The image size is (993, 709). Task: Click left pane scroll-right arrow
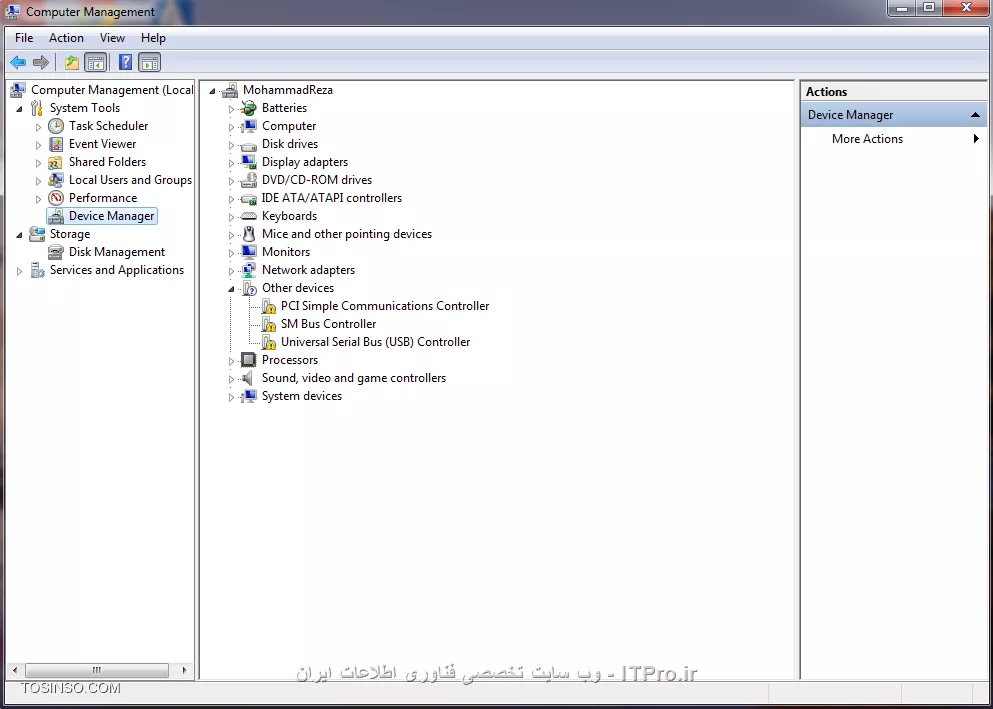point(184,670)
